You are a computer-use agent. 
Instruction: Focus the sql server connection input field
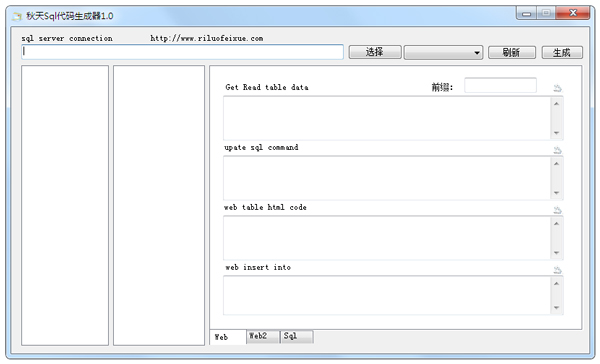[182, 52]
